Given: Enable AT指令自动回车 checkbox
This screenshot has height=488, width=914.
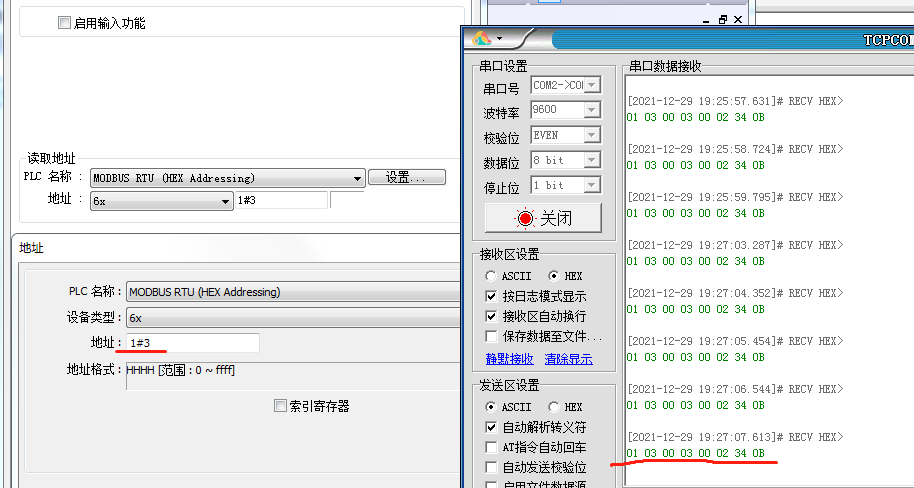Looking at the screenshot, I should [491, 447].
